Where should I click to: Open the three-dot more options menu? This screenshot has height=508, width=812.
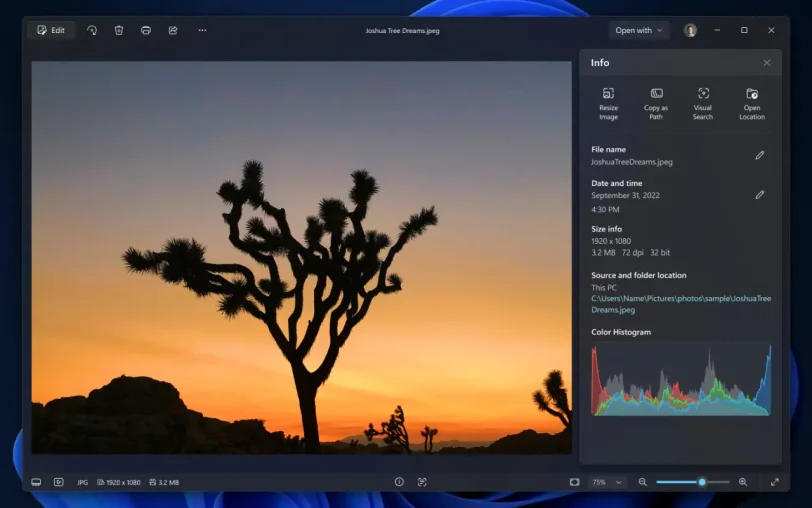(202, 31)
